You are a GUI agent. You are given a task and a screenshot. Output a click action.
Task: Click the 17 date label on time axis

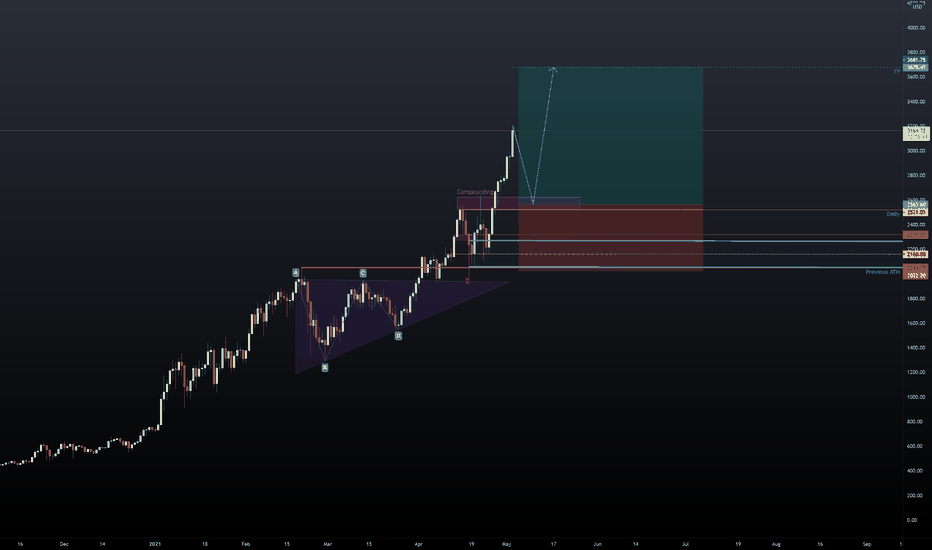tap(553, 544)
